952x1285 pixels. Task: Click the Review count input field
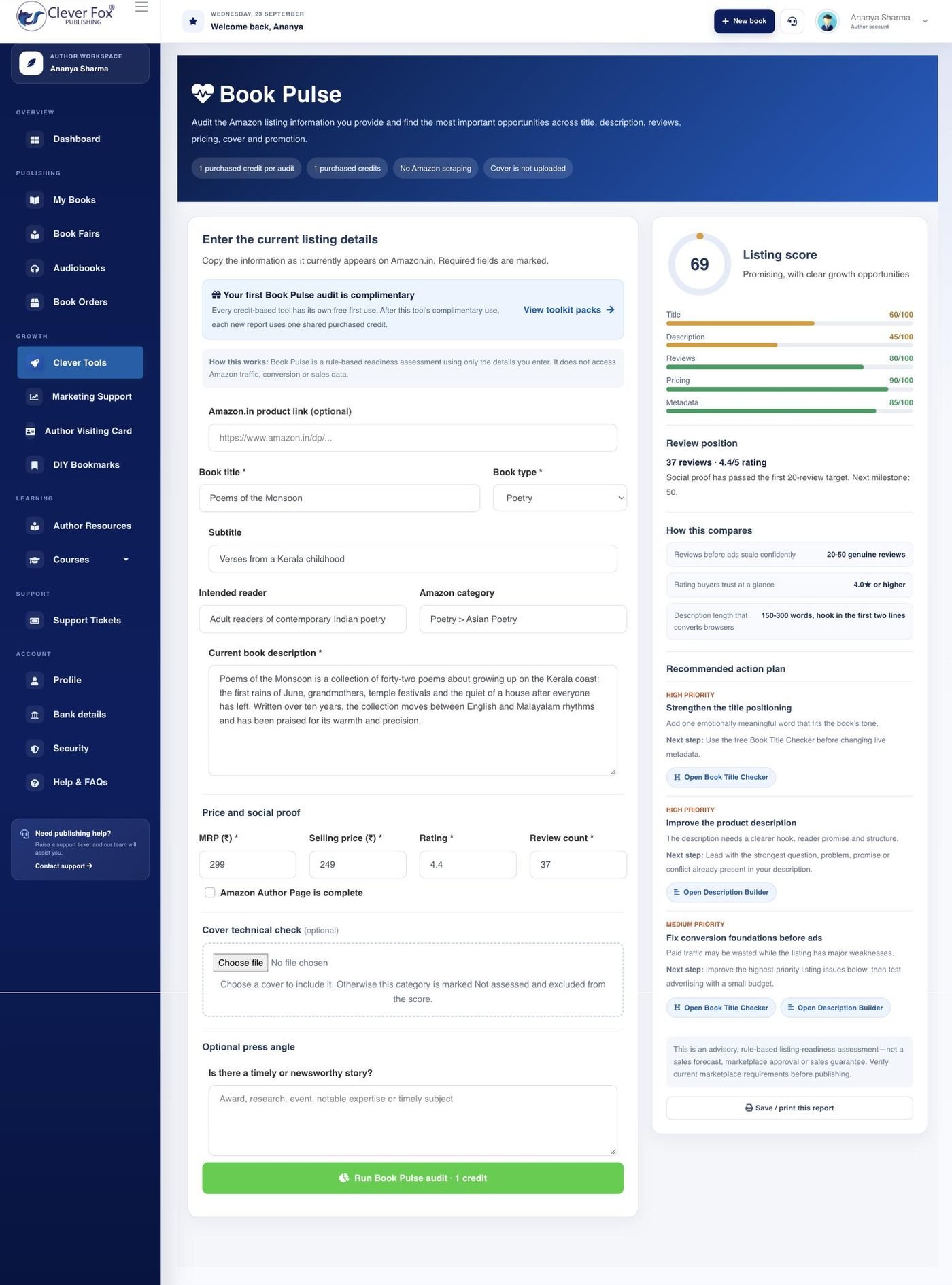578,865
